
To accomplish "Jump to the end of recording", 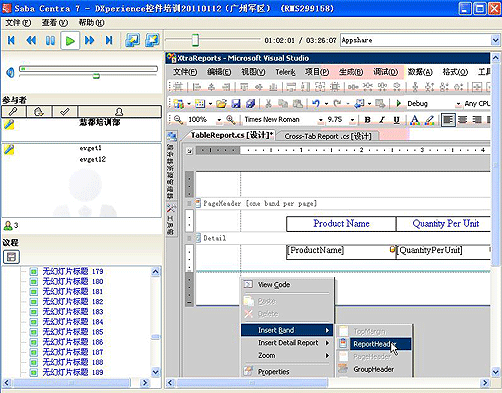I will [109, 41].
